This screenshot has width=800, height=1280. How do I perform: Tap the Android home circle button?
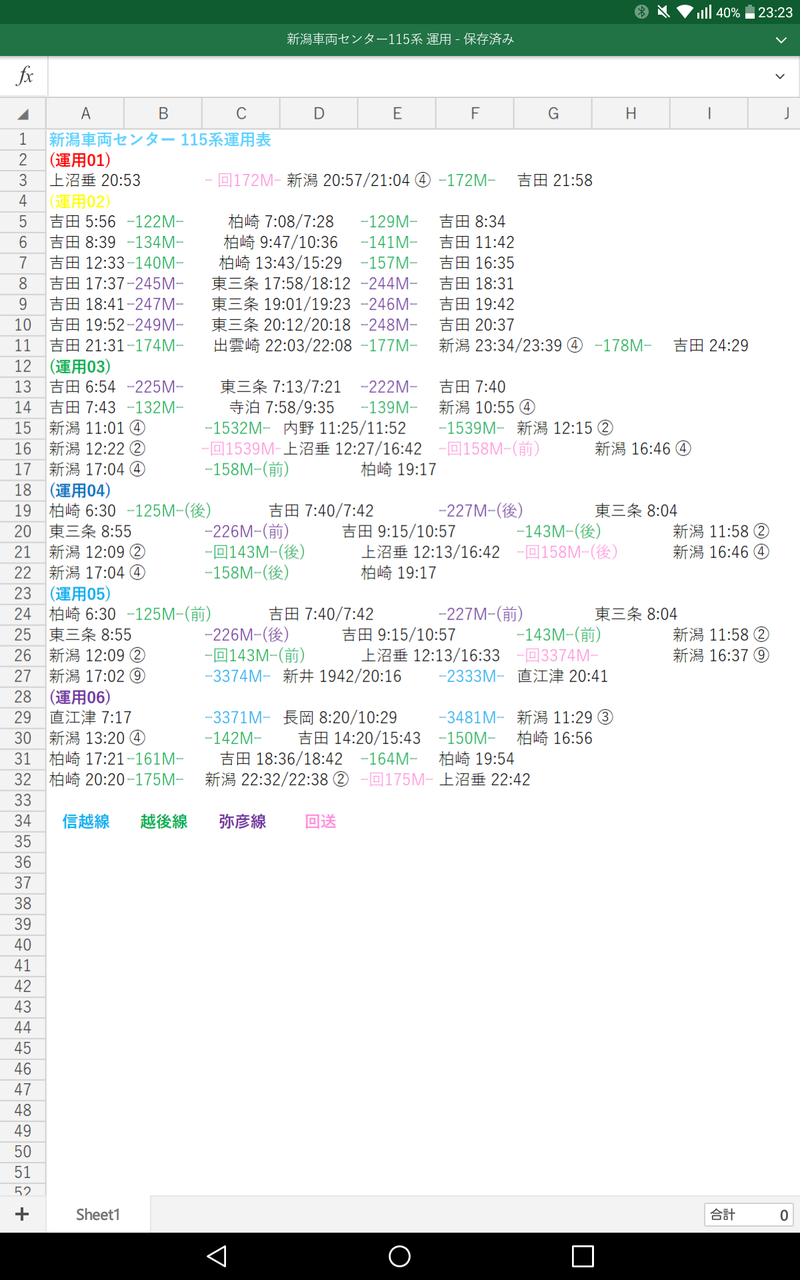[400, 1256]
